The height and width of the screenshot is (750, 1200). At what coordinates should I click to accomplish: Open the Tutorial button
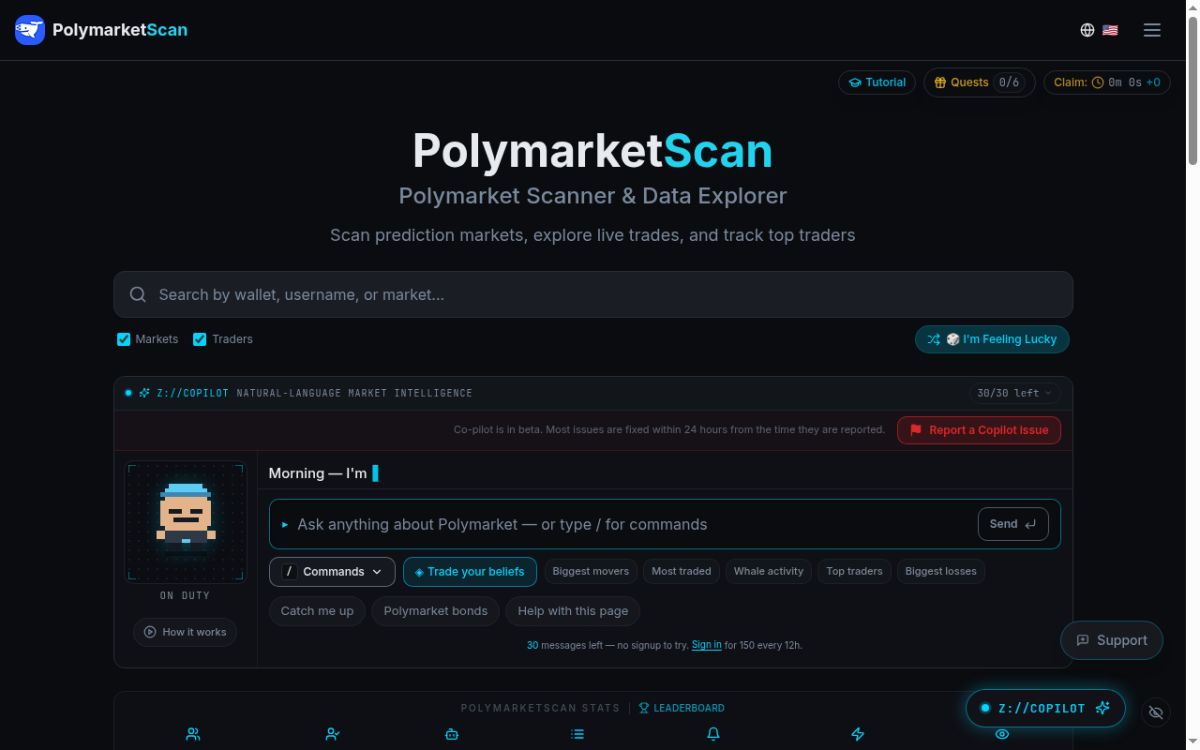point(877,83)
